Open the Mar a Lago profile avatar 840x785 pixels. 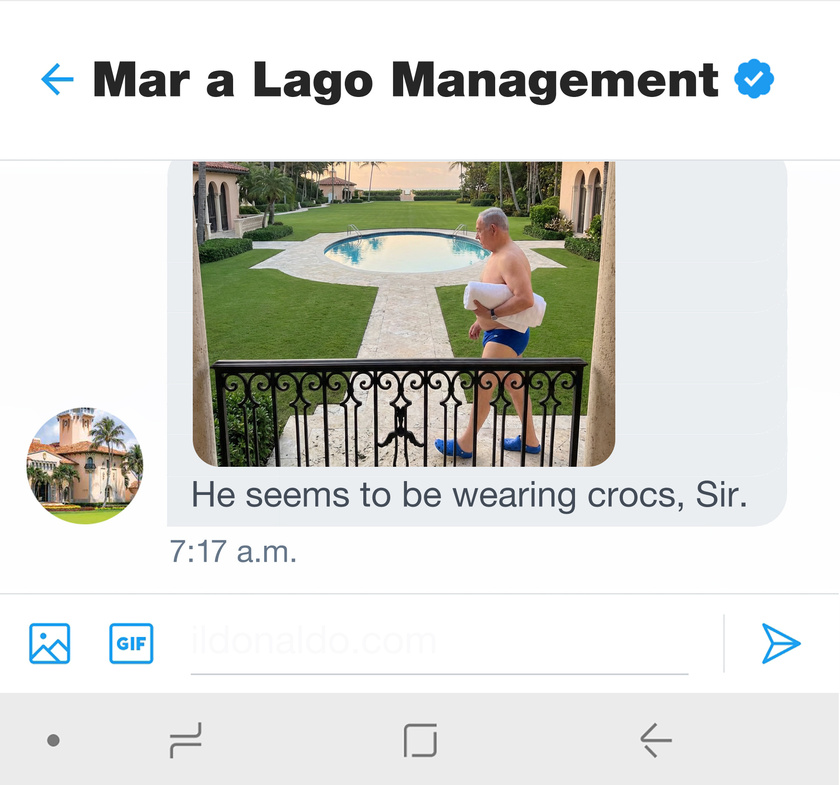pos(84,466)
